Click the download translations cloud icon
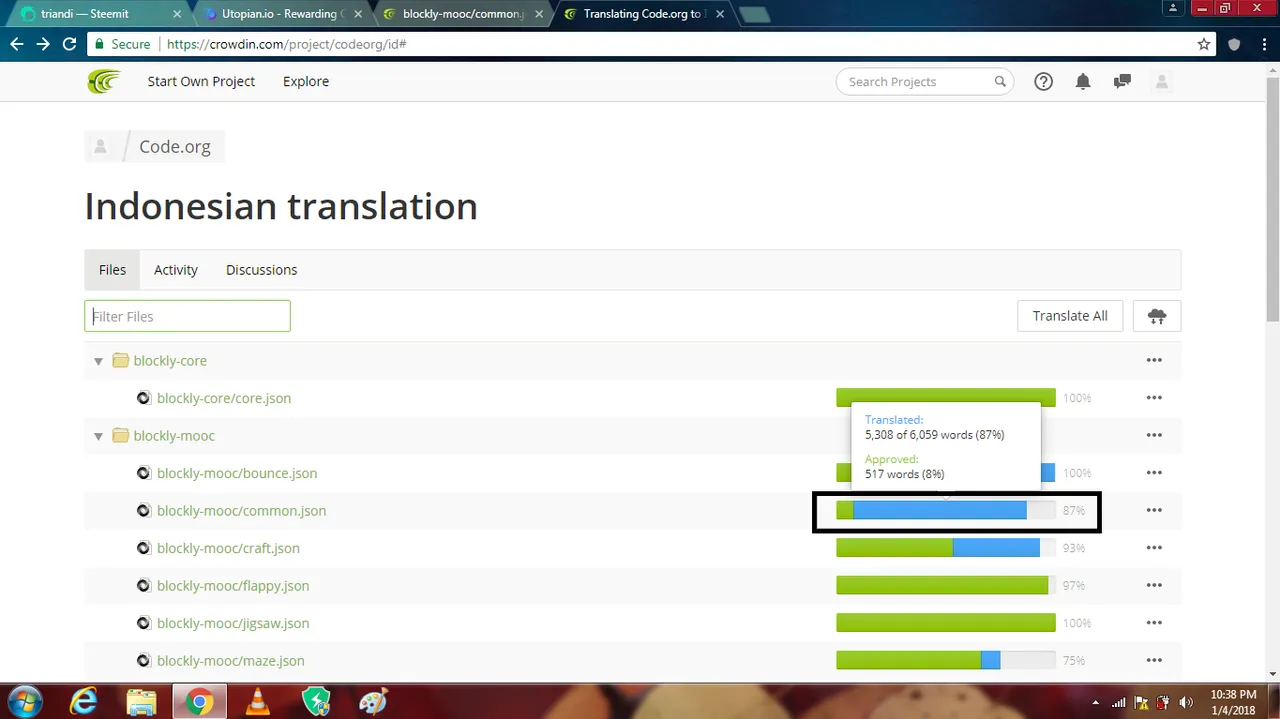Viewport: 1280px width, 719px height. (x=1157, y=316)
